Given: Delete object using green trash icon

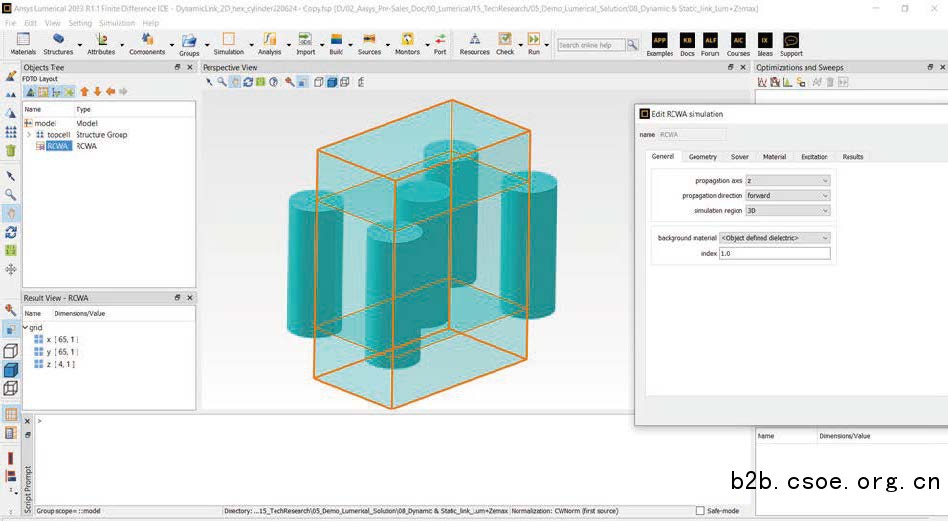Looking at the screenshot, I should (11, 150).
